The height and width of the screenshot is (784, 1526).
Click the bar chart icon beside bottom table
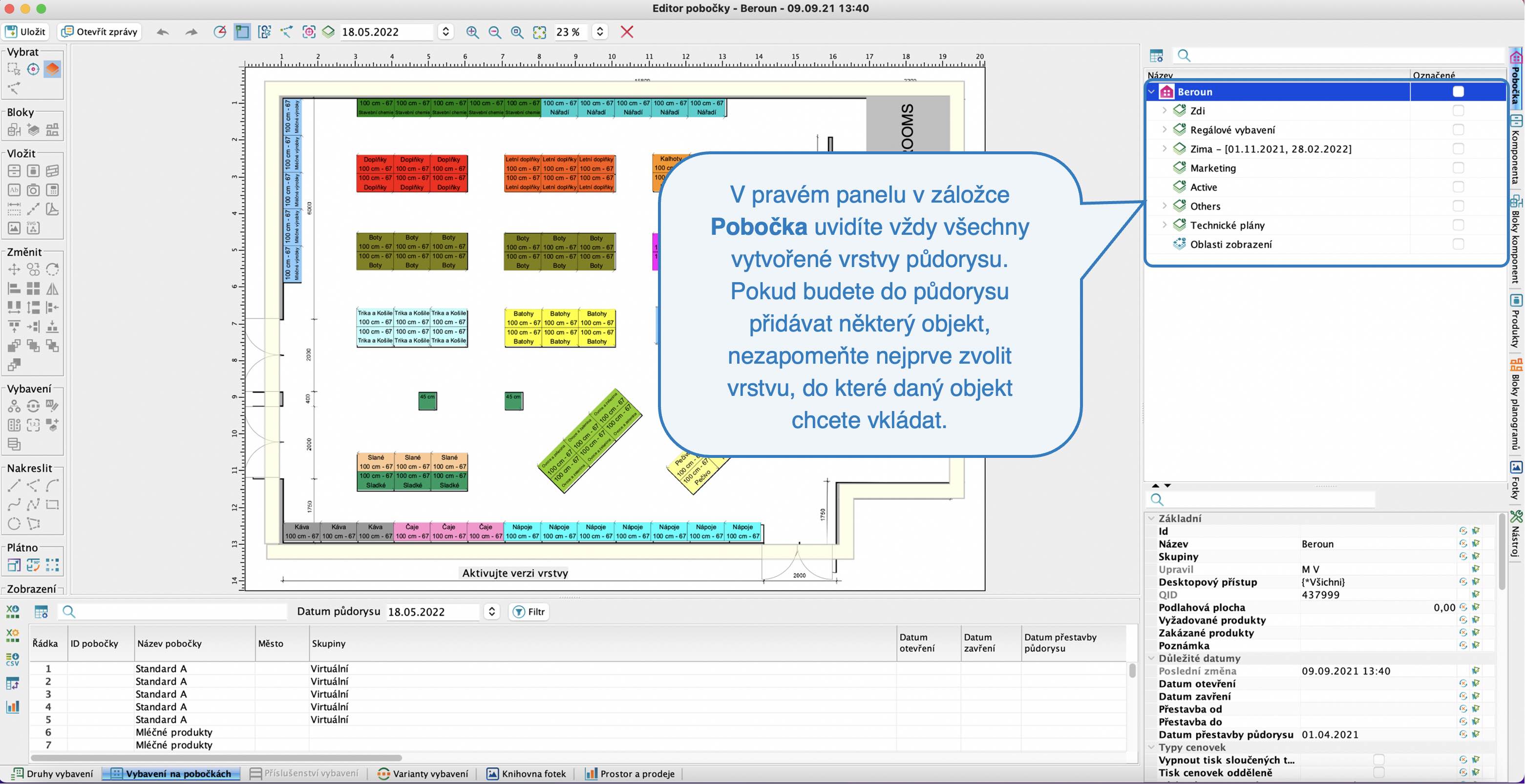coord(12,706)
